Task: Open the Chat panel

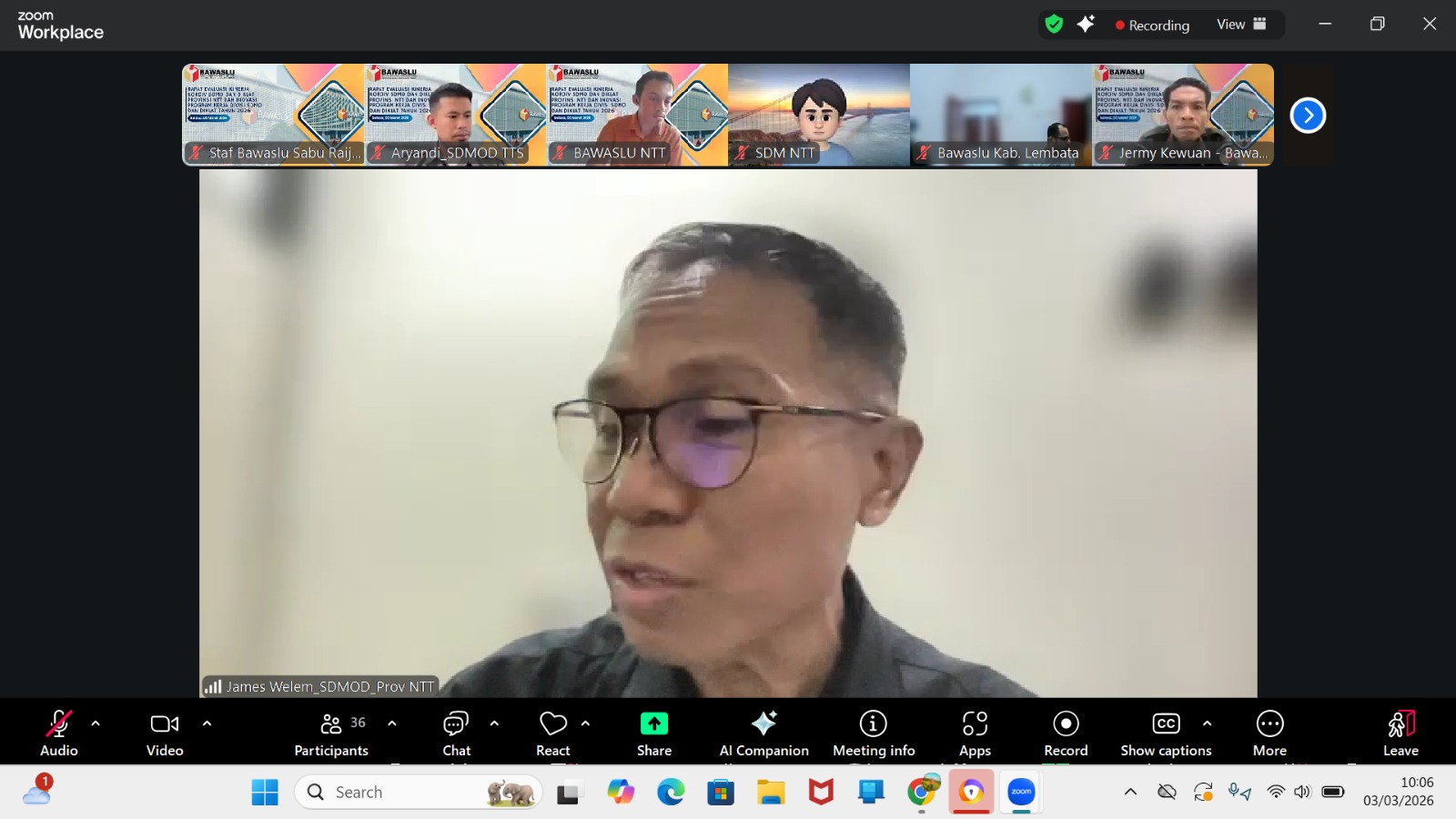Action: pos(456,733)
